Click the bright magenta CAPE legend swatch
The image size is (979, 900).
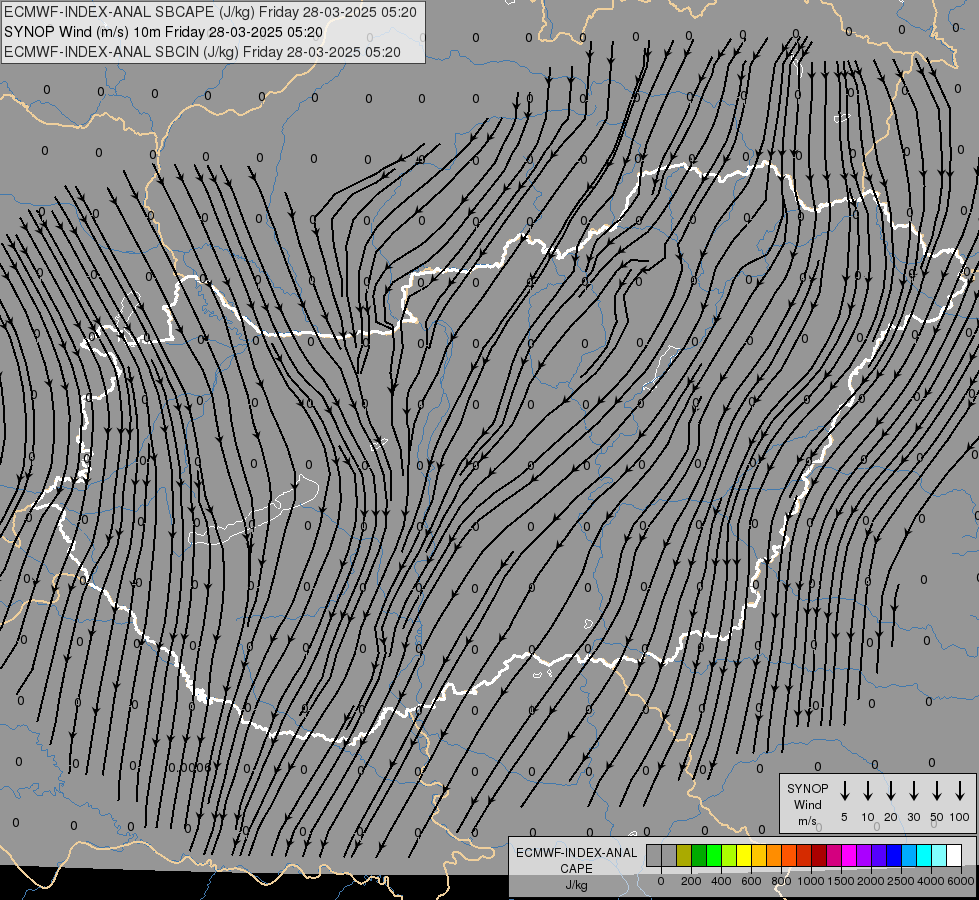pos(850,856)
